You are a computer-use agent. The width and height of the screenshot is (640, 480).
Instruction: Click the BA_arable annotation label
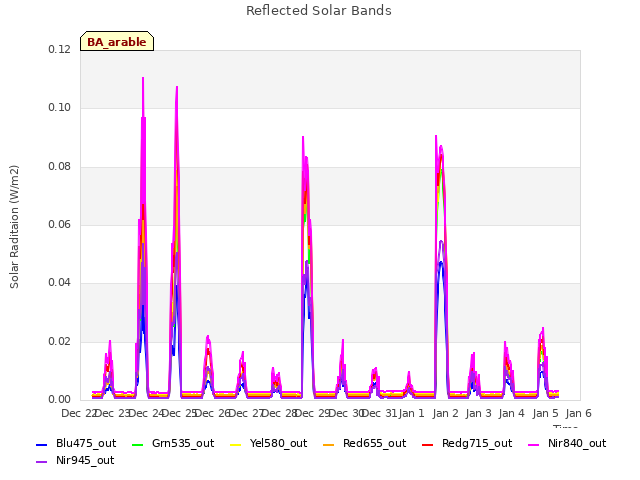[x=117, y=41]
